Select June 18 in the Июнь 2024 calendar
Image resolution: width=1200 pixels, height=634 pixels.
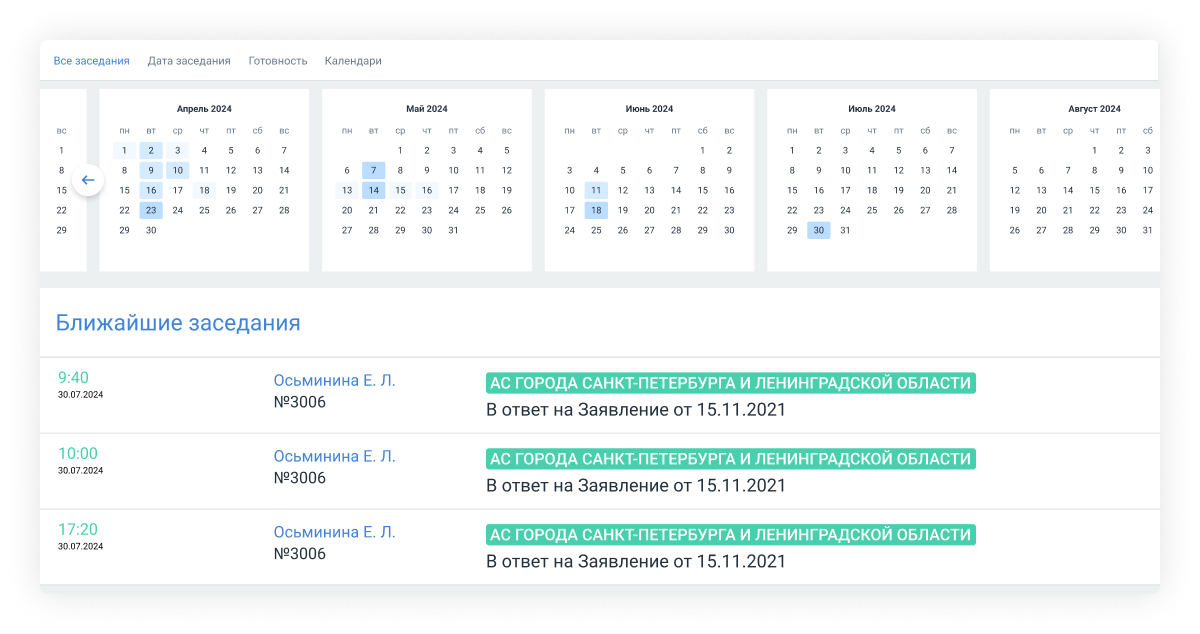pyautogui.click(x=596, y=210)
